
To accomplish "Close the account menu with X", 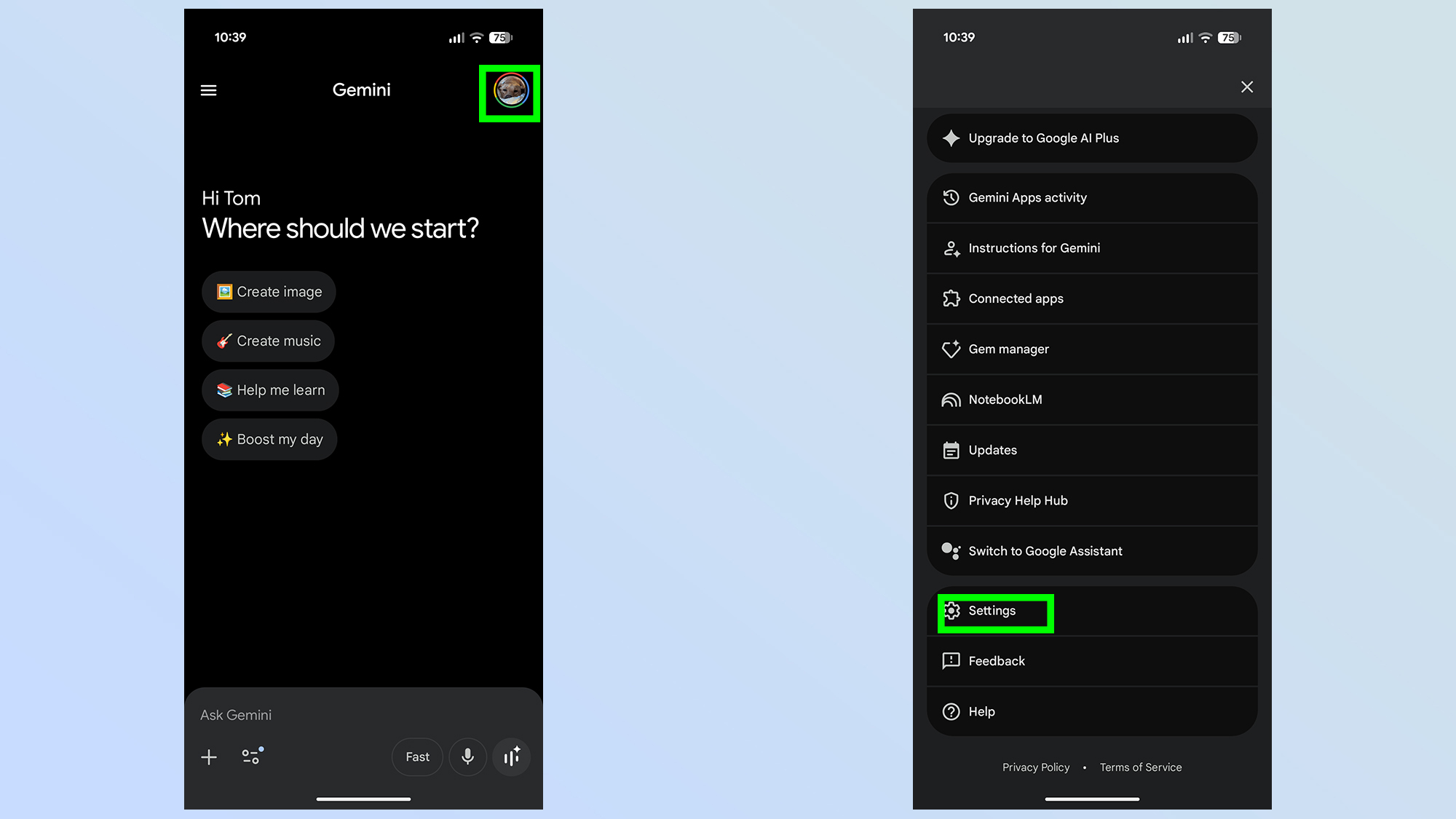I will pyautogui.click(x=1246, y=87).
